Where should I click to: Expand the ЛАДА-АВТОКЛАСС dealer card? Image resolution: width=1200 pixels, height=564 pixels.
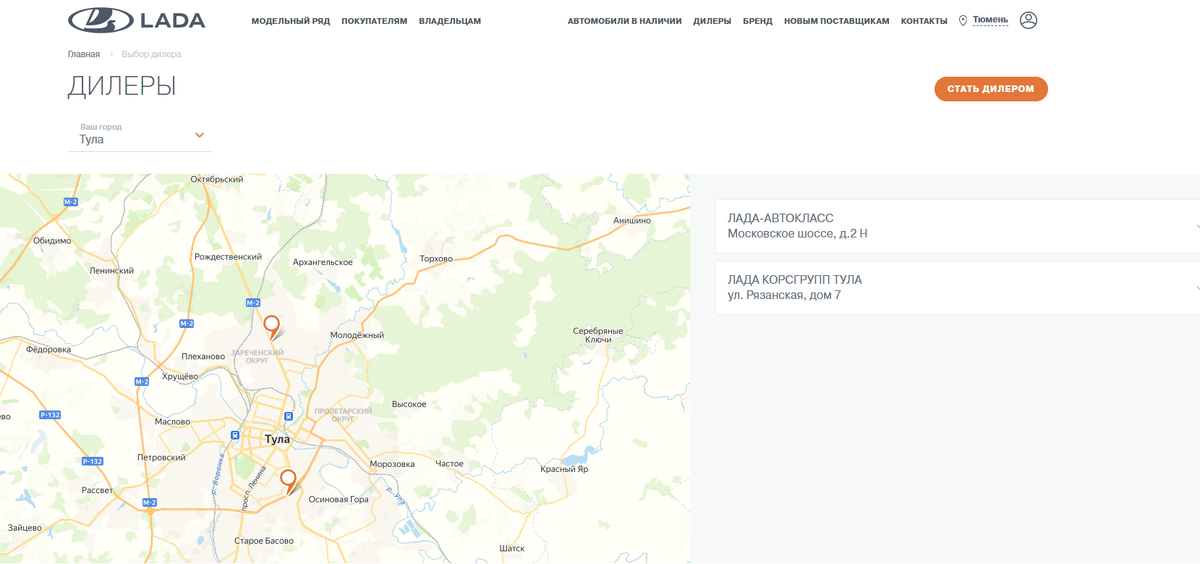(958, 226)
